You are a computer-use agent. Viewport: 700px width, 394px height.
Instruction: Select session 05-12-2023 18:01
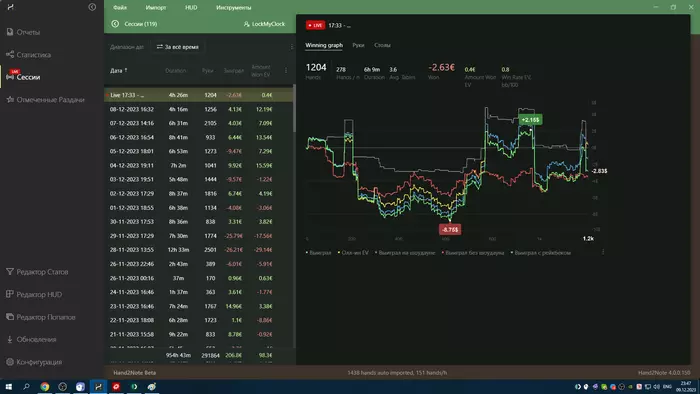tap(199, 151)
